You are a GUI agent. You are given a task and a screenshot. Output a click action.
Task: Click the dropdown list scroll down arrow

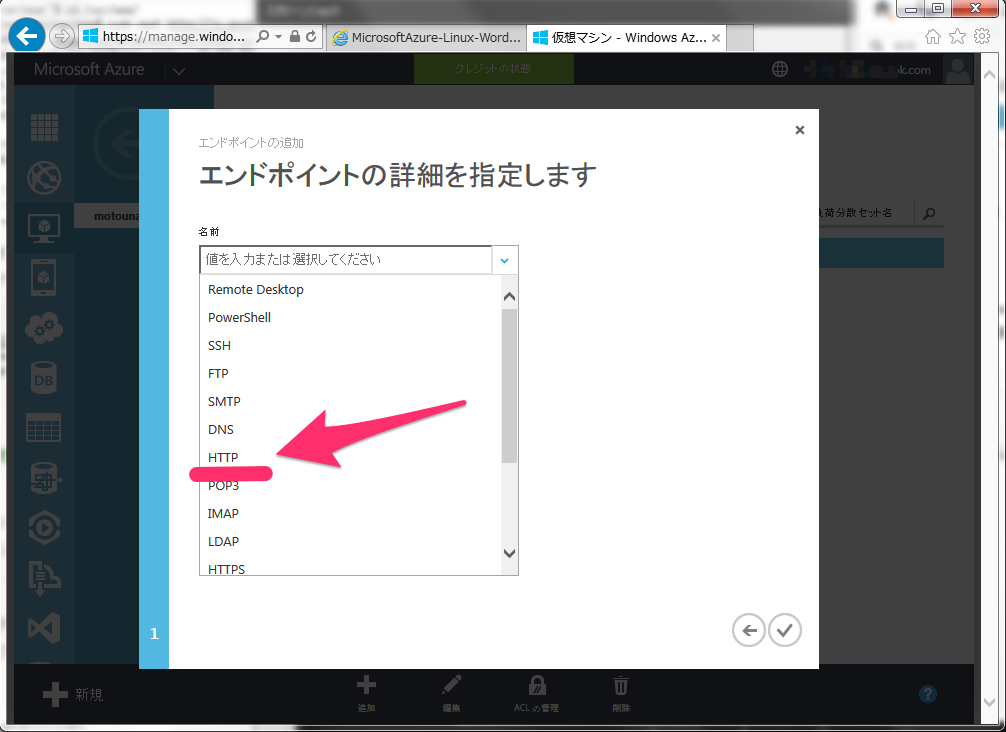509,553
